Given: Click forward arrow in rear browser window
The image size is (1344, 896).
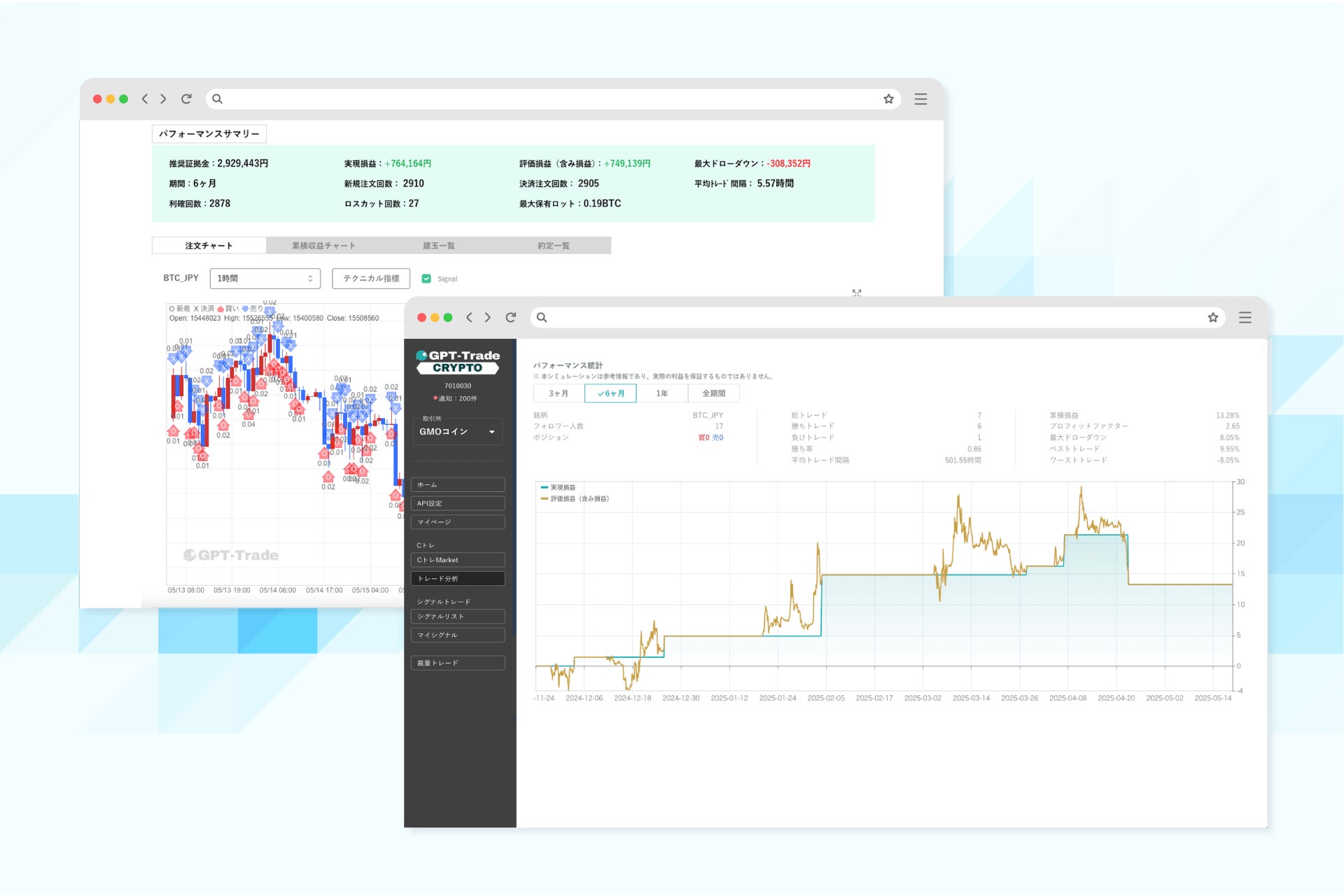Looking at the screenshot, I should pyautogui.click(x=163, y=99).
